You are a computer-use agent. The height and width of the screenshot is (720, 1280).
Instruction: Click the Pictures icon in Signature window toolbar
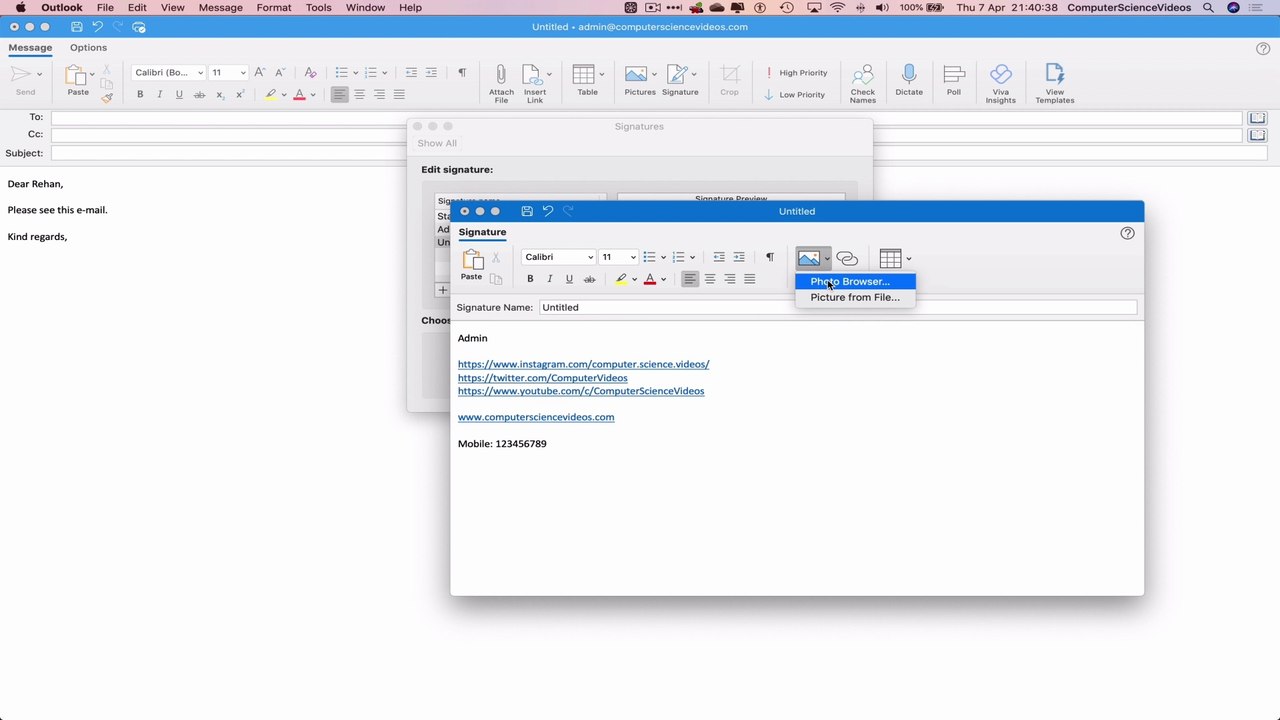tap(808, 258)
